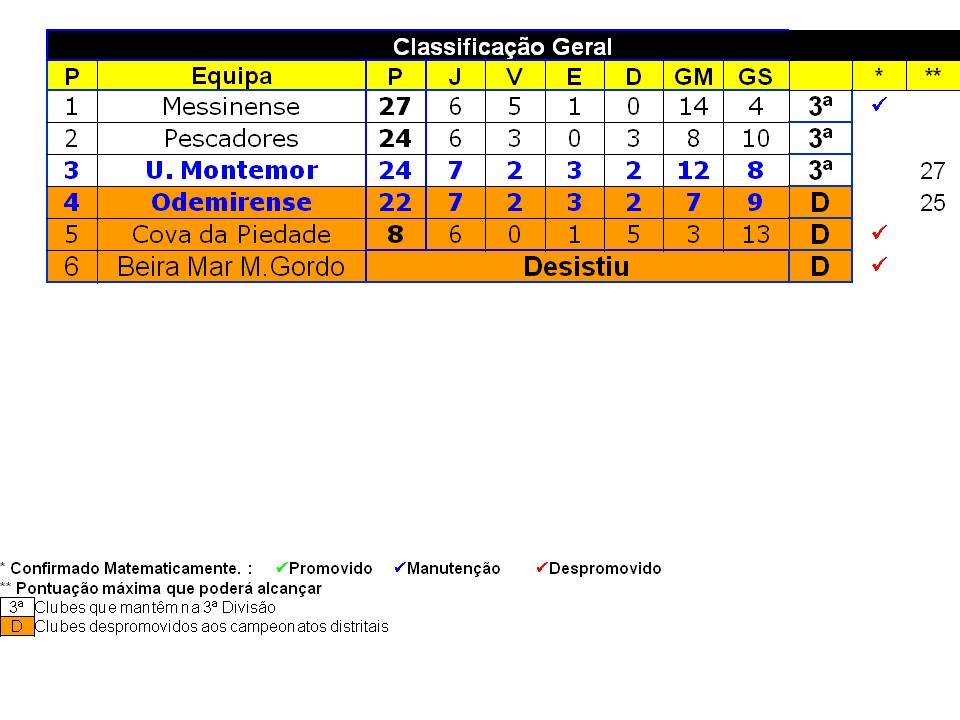
Task: Click the blue Manutenção checkmark in legend
Action: (400, 568)
